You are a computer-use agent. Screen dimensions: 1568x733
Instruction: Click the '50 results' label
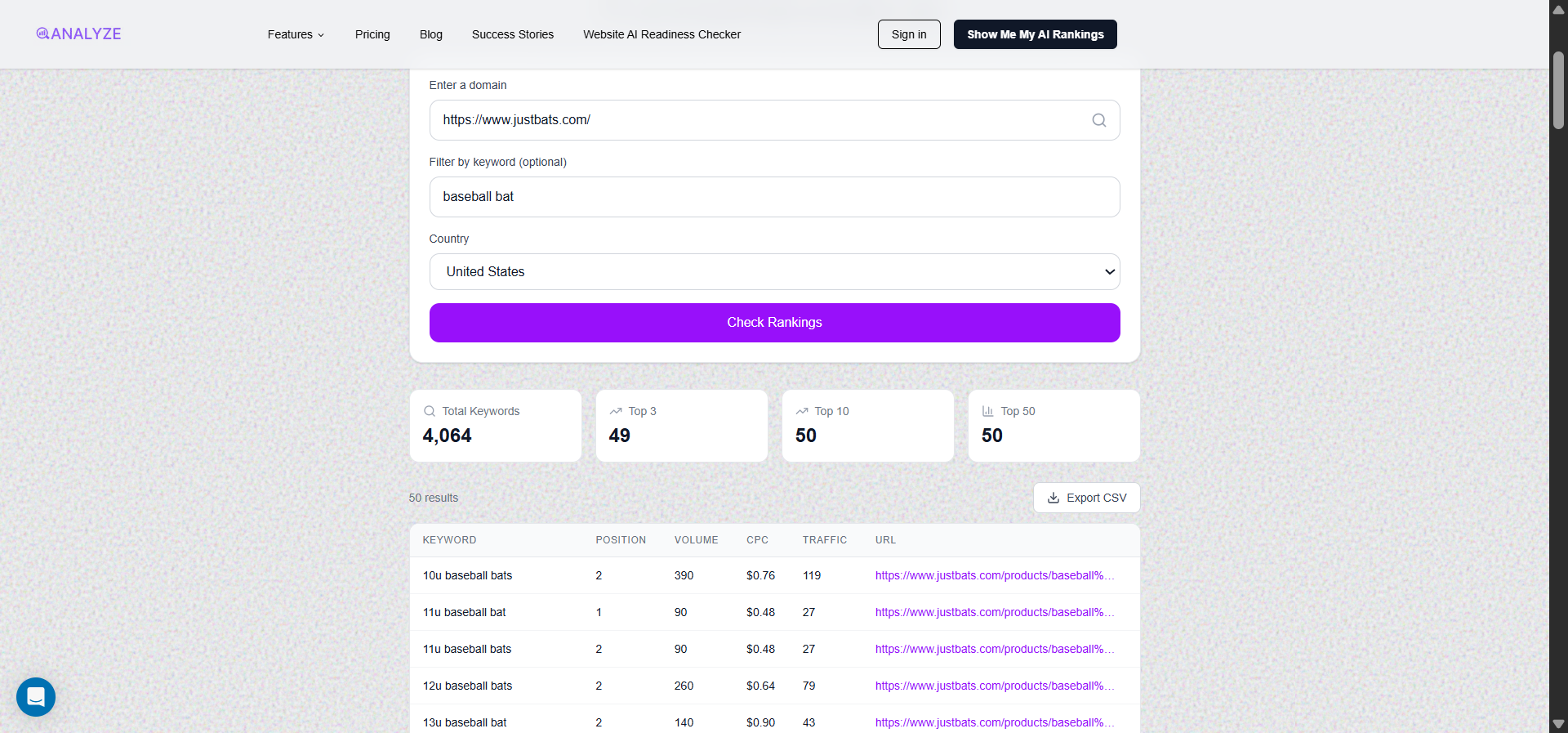(434, 498)
